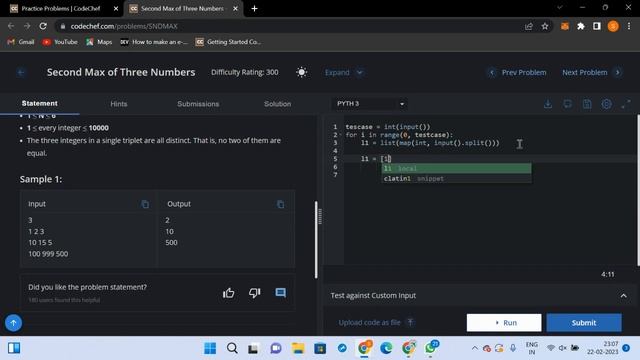Screen dimensions: 640x360
Task: Open the clock and date panel
Action: tap(603, 348)
